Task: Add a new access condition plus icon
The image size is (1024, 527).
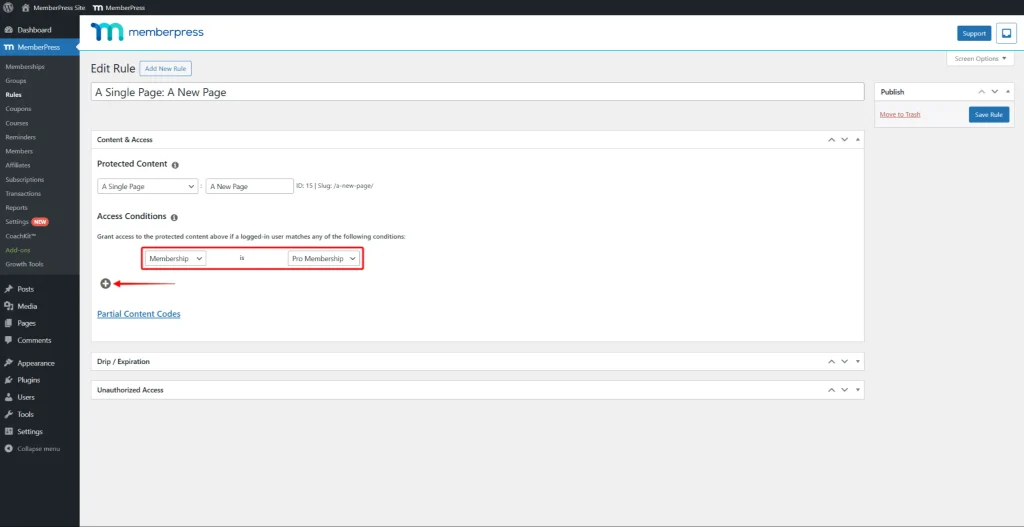Action: pos(105,283)
